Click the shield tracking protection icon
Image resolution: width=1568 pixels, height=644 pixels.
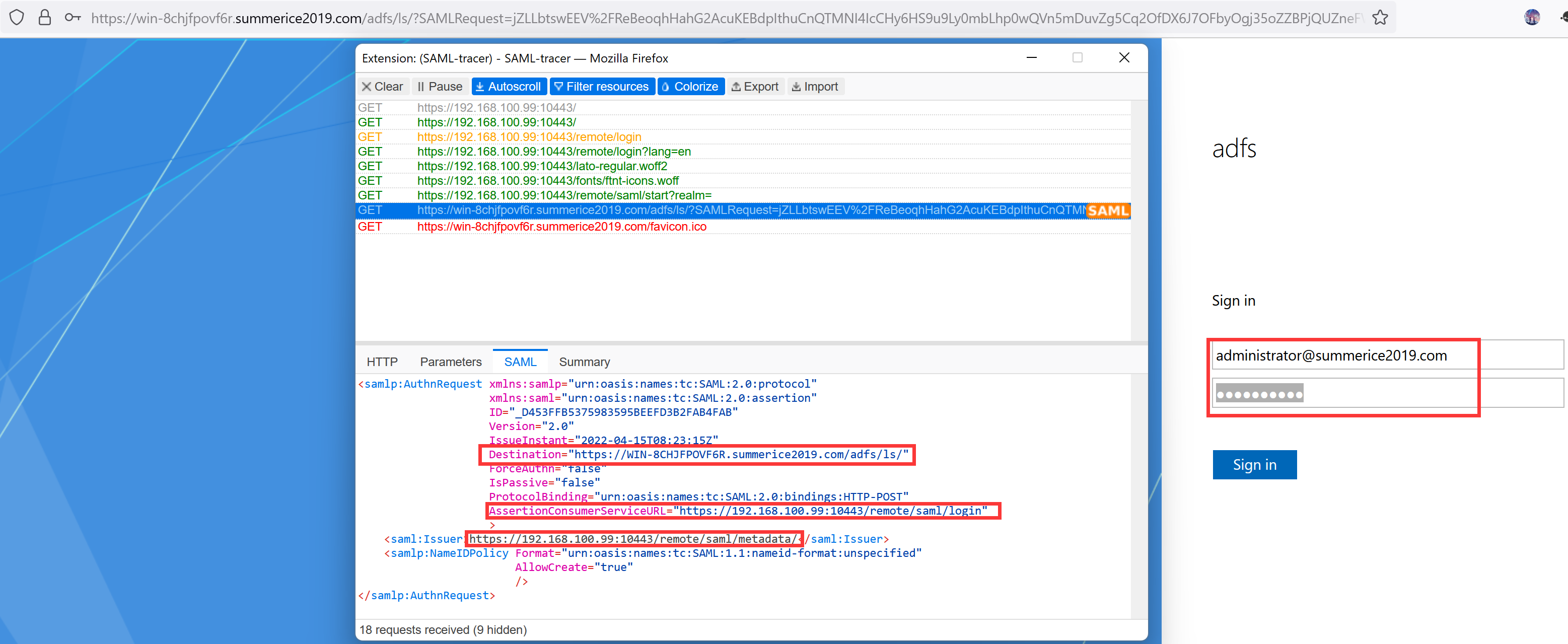click(x=17, y=18)
